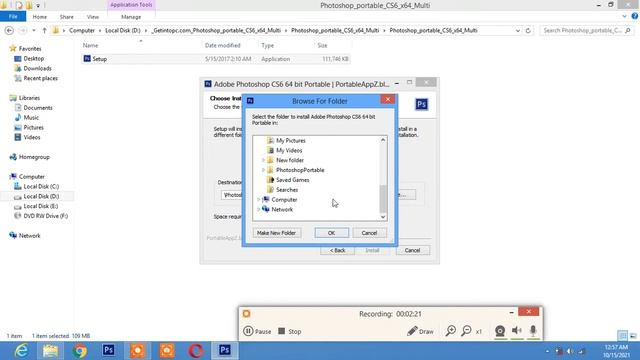Click Cancel in Browse For Folder dialog
This screenshot has width=640, height=360.
click(369, 233)
